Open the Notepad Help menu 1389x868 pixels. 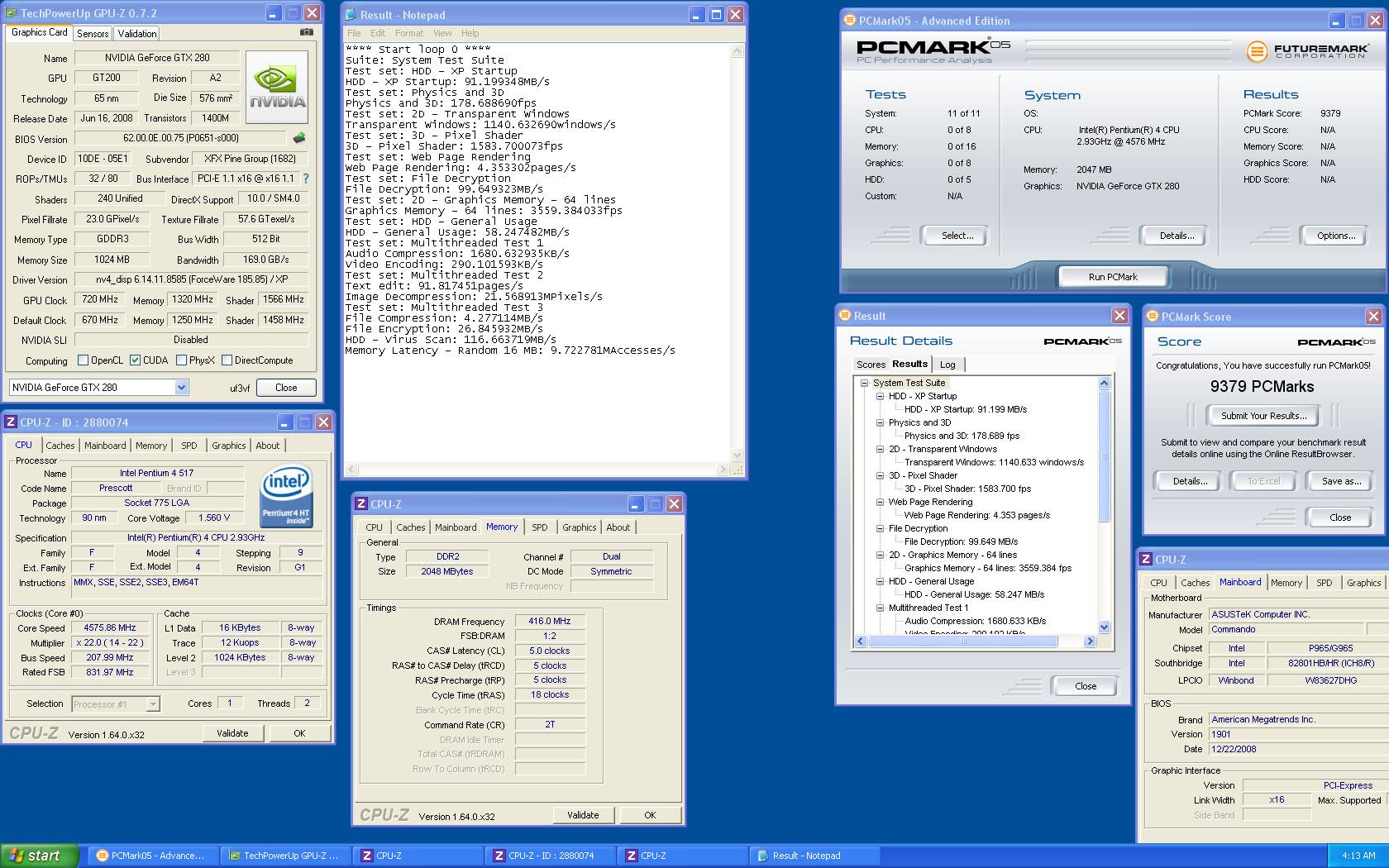(x=470, y=33)
